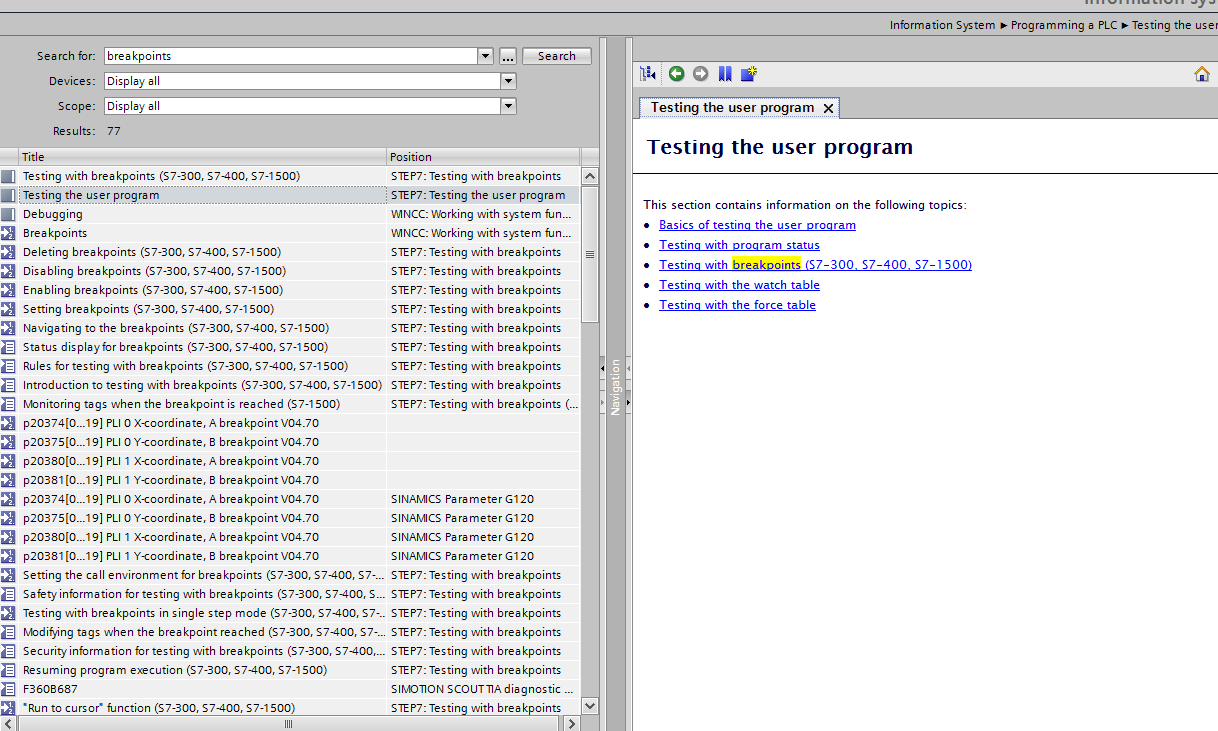The image size is (1218, 731).
Task: Select Testing with breakpoints in single step mode
Action: (x=290, y=613)
